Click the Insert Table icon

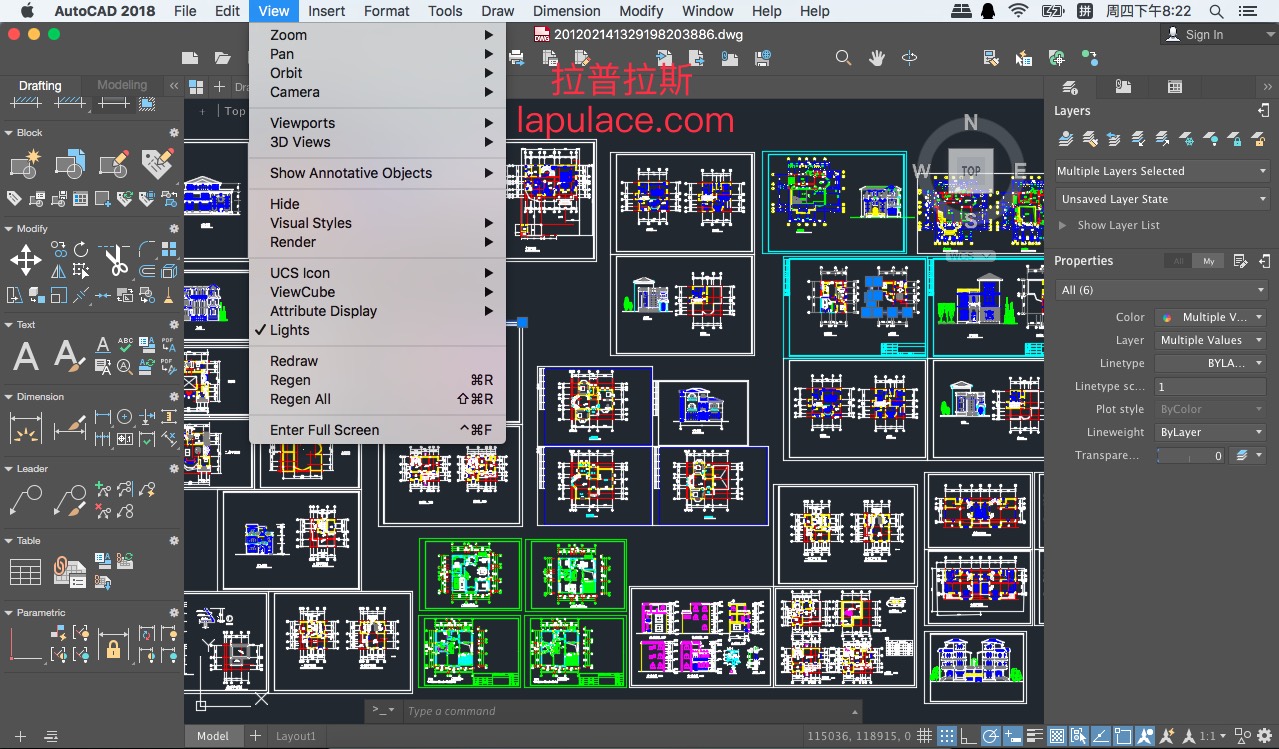[25, 572]
